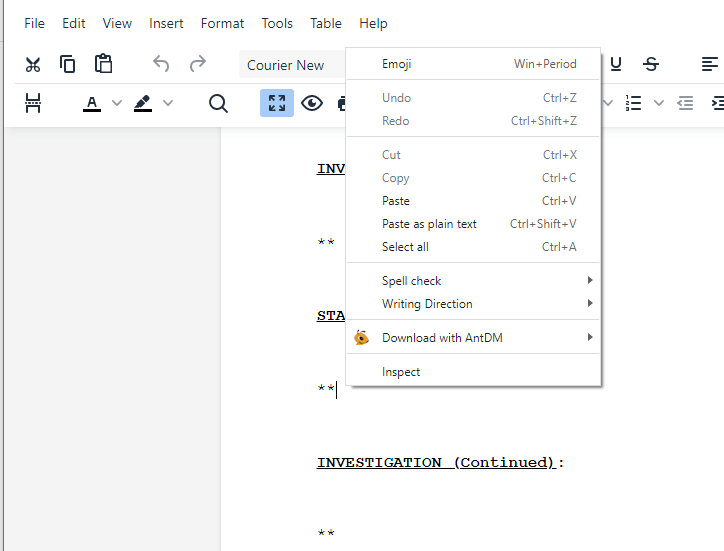This screenshot has width=724, height=551.
Task: Click the Redo arrow toolbar icon
Action: tap(198, 64)
